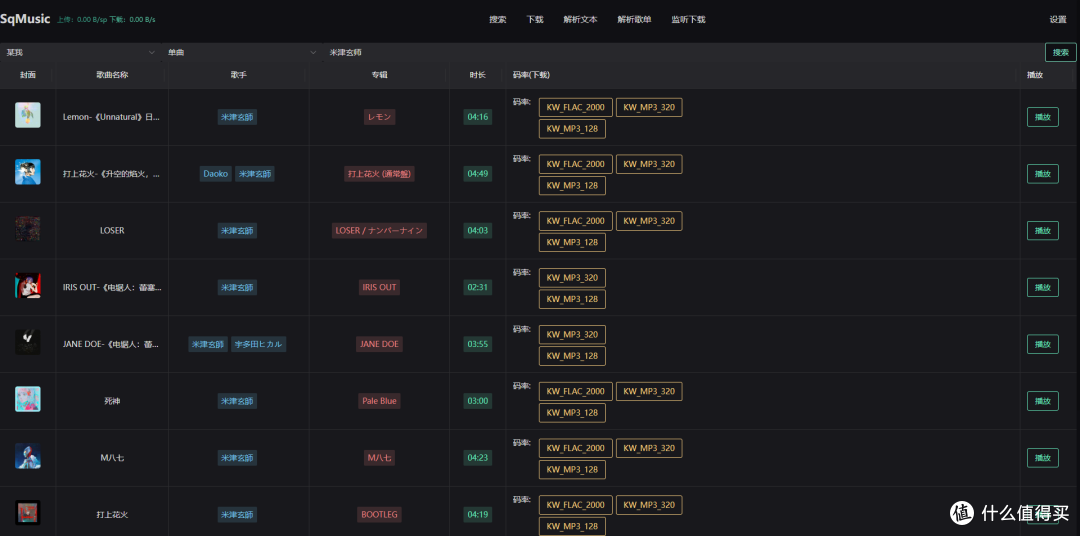Open the 下载 tab
The width and height of the screenshot is (1080, 536).
click(x=534, y=19)
